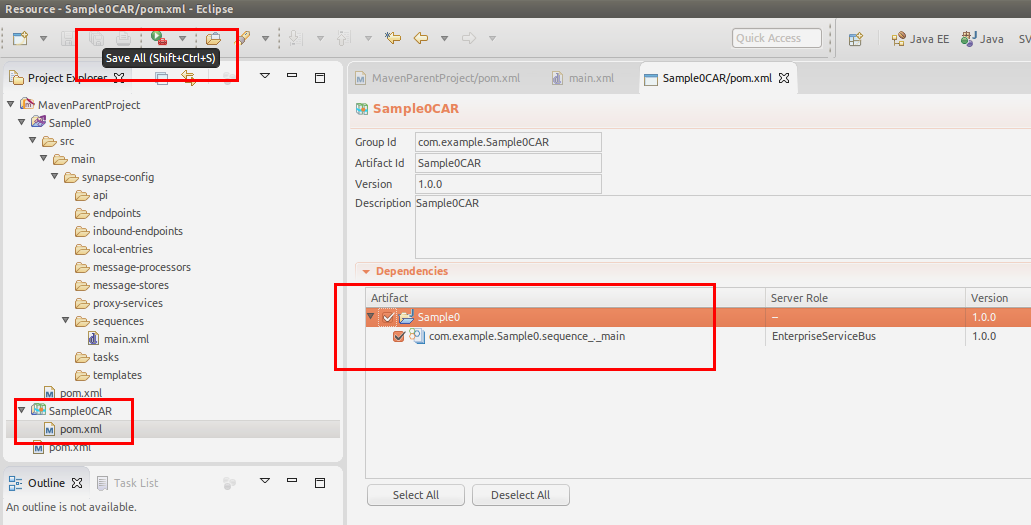Image resolution: width=1031 pixels, height=525 pixels.
Task: Switch to the main.xml editor tab
Action: pyautogui.click(x=590, y=78)
